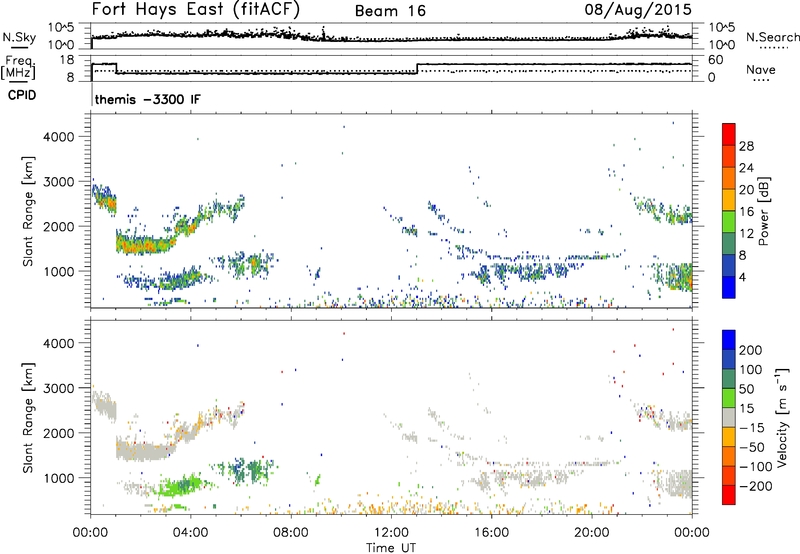
Task: Click the "16:00" time tick label
Action: pyautogui.click(x=491, y=533)
